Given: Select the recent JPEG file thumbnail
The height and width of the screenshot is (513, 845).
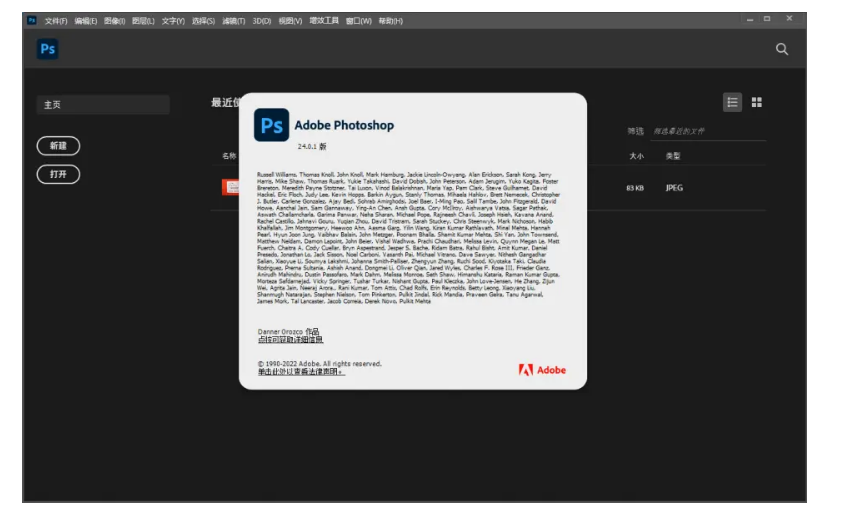Looking at the screenshot, I should point(231,187).
